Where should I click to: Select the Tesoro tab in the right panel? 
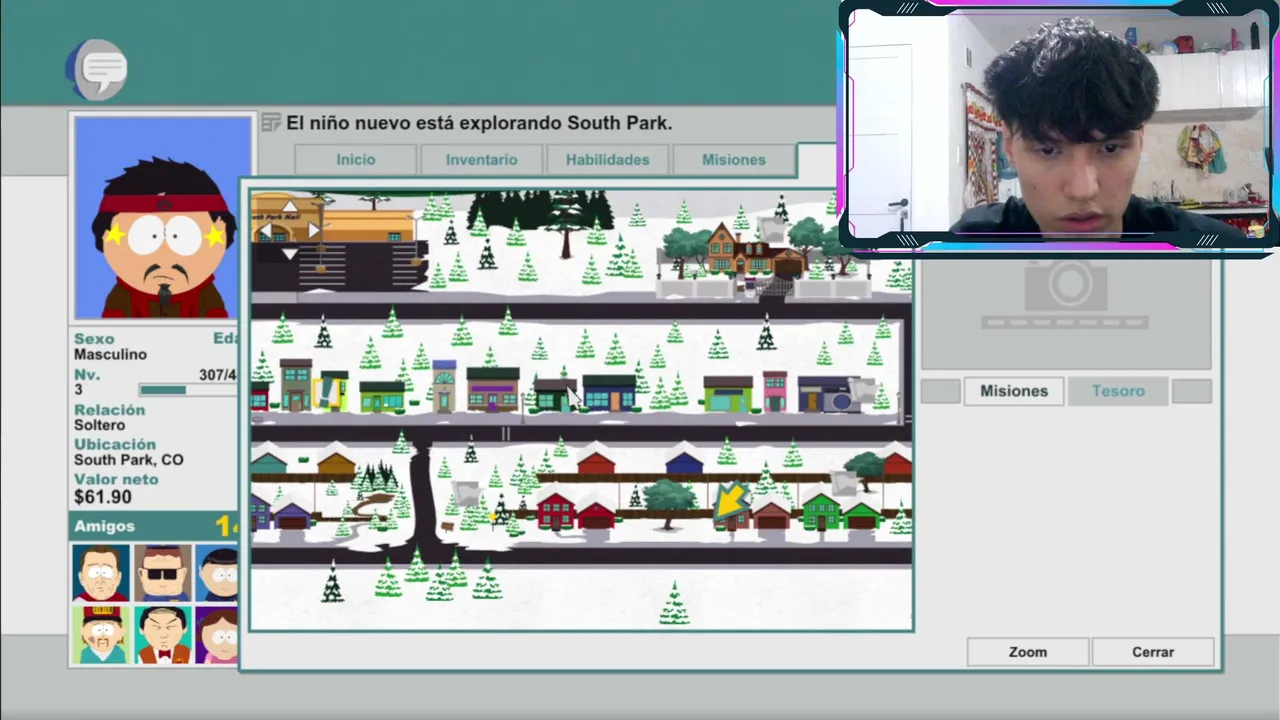(1118, 391)
